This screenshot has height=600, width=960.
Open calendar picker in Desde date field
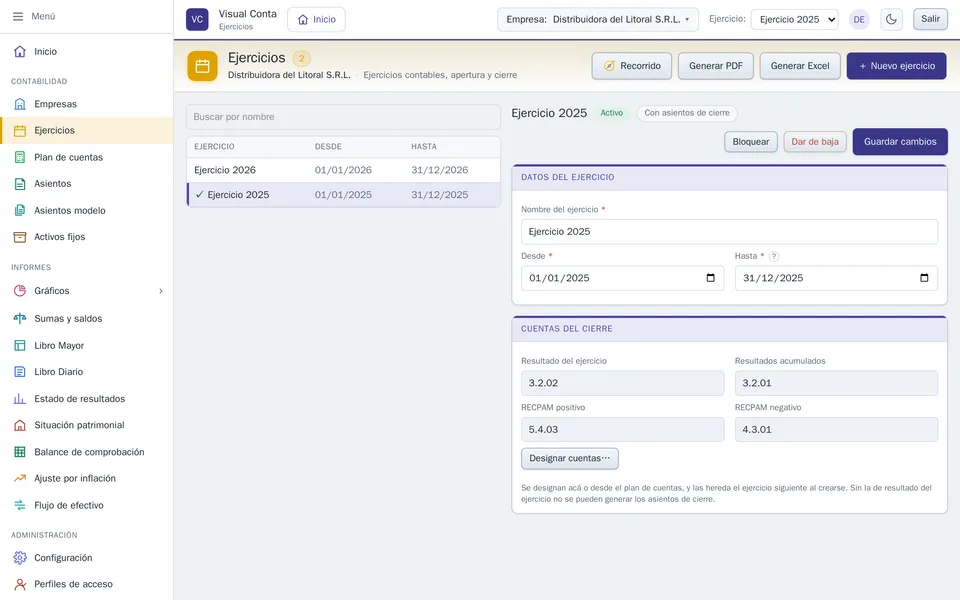[710, 278]
